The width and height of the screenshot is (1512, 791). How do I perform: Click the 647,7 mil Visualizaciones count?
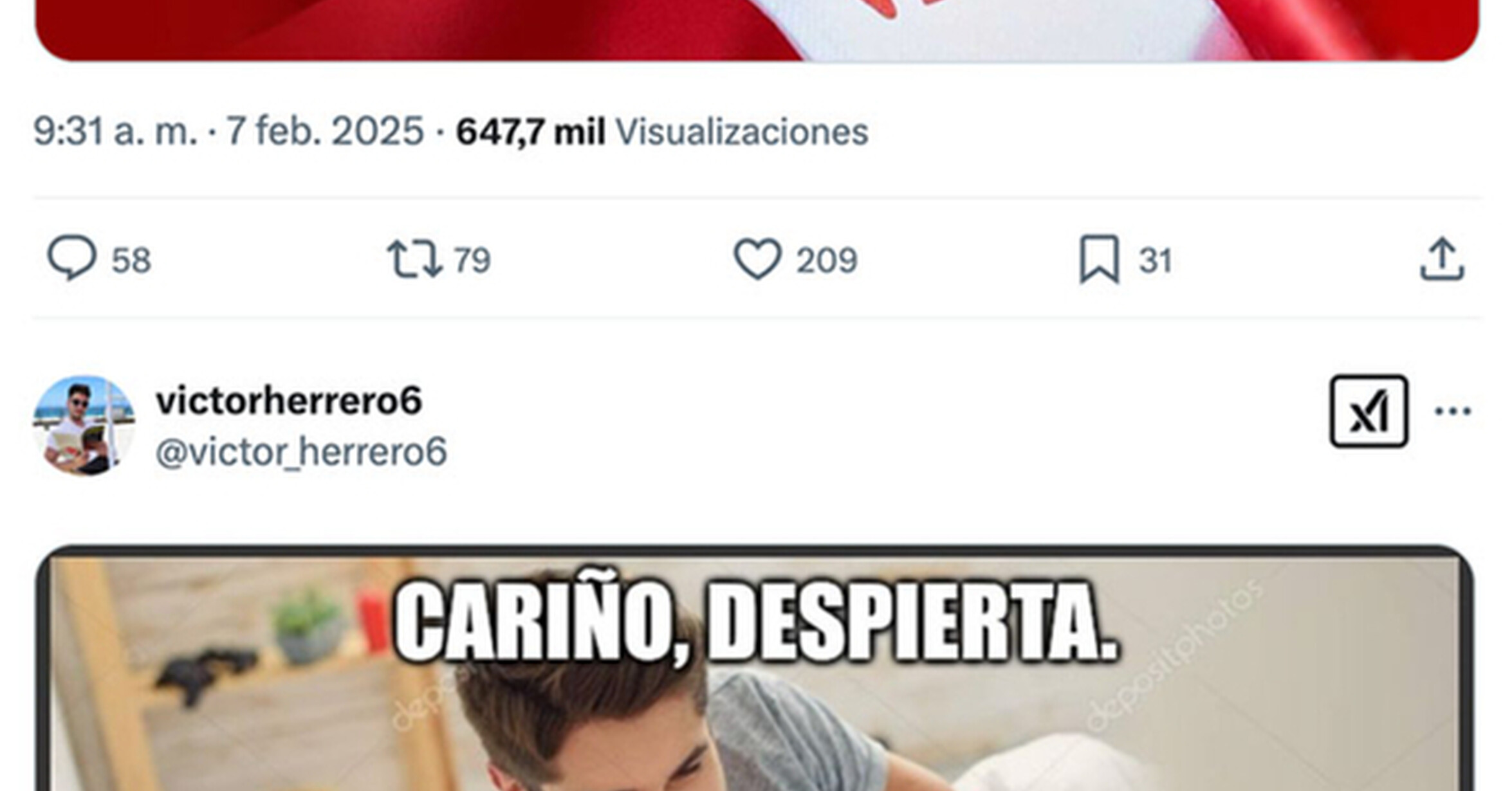point(662,132)
